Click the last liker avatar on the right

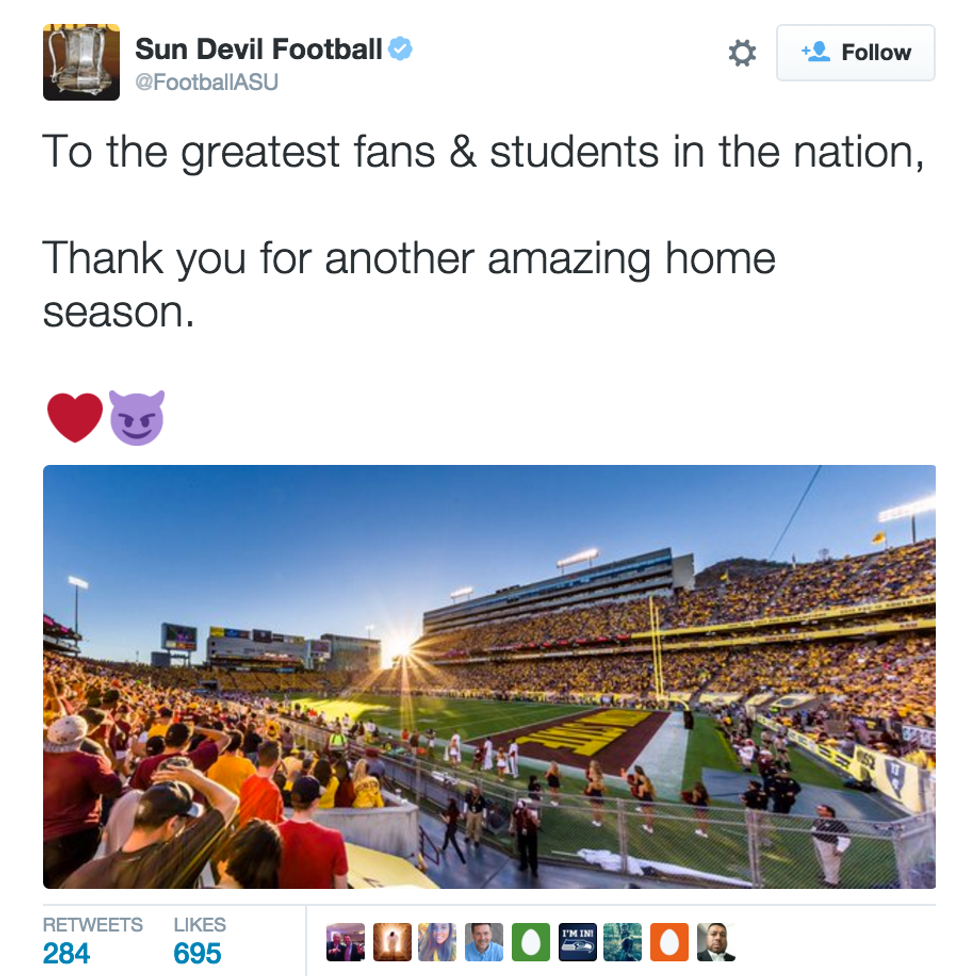[714, 942]
